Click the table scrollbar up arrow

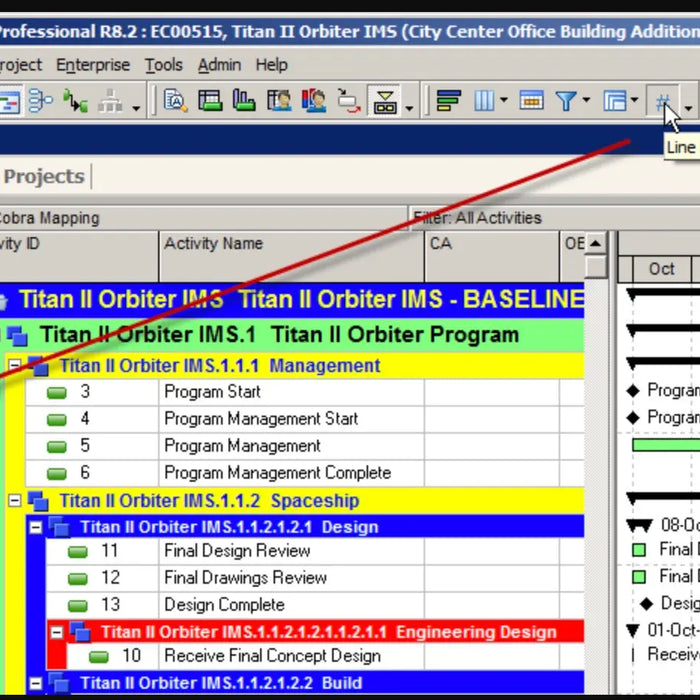coord(596,243)
